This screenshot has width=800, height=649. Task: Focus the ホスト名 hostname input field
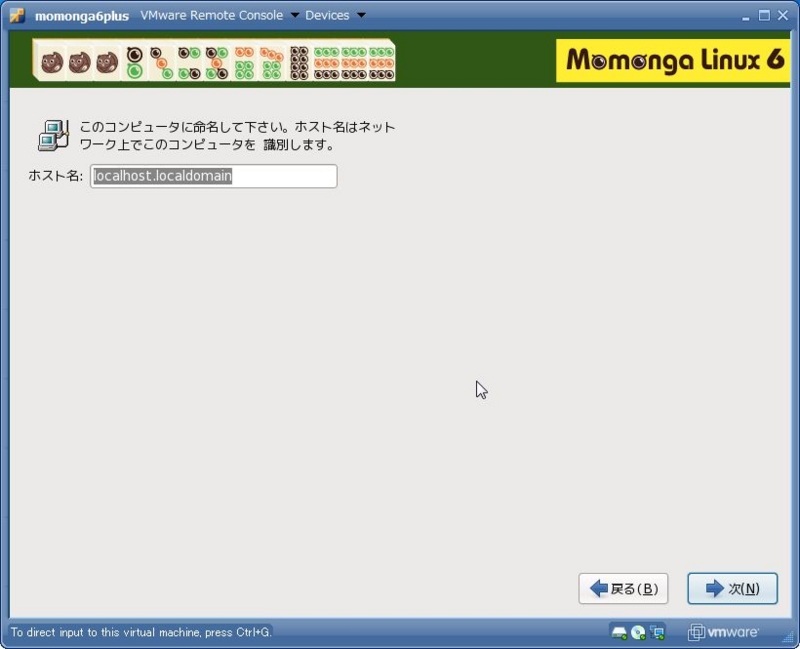coord(213,176)
